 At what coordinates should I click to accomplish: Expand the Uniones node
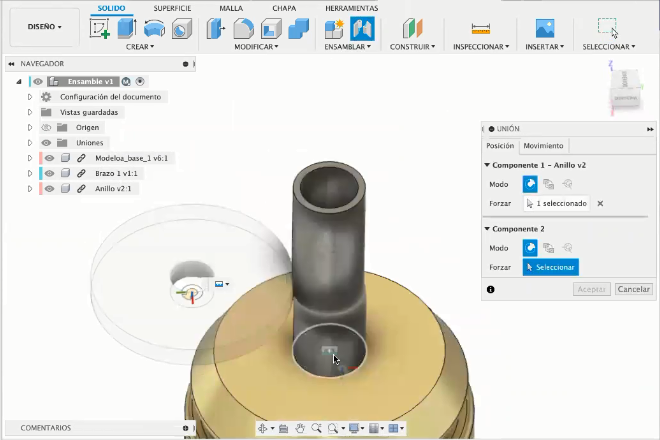point(30,143)
